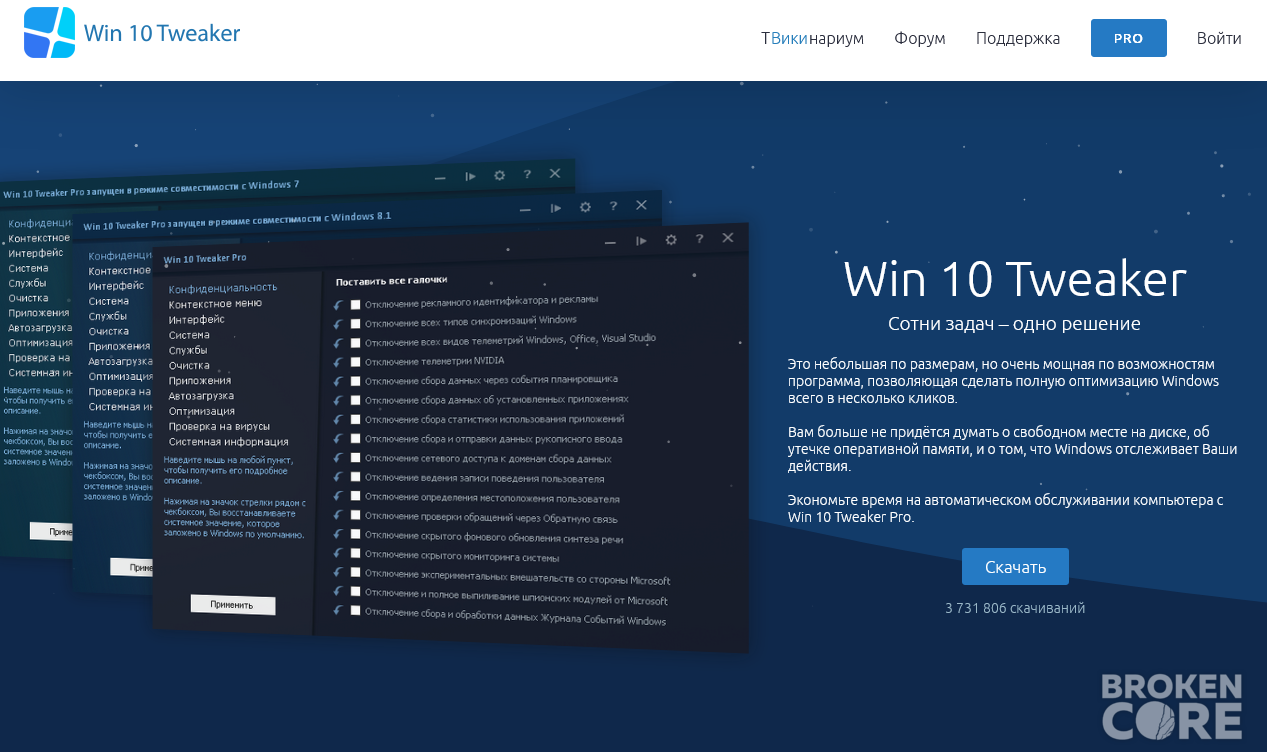Click the reset arrow beside "Отключение скрытого мониторинга системы"
The width and height of the screenshot is (1267, 752).
[x=339, y=553]
